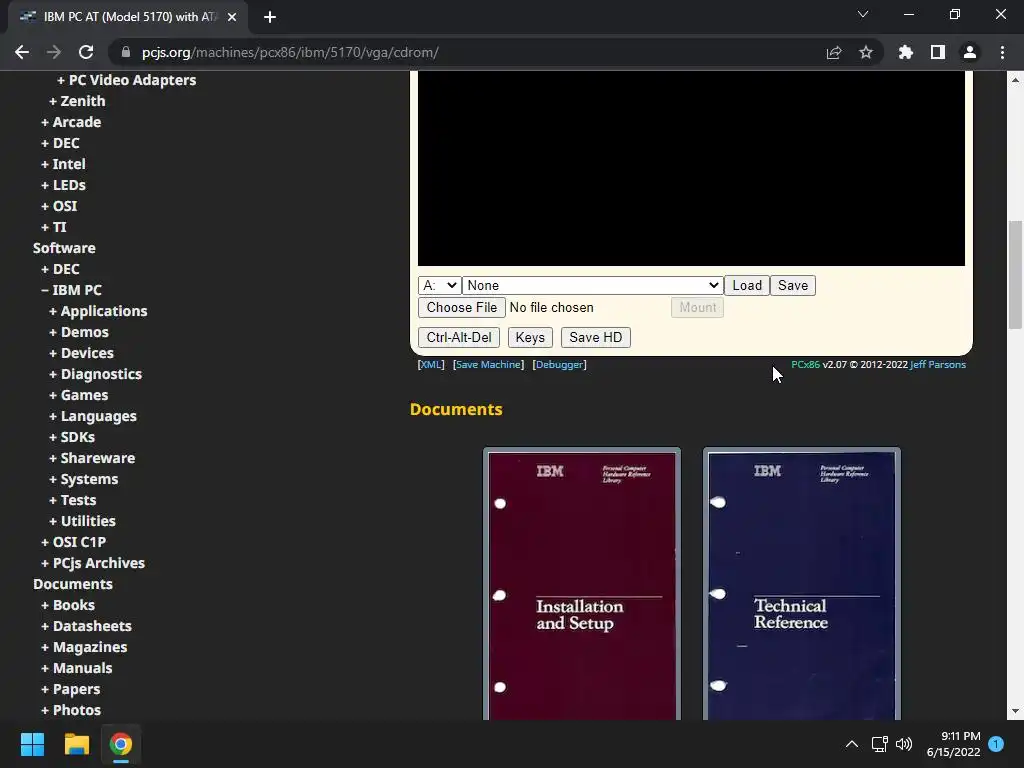This screenshot has width=1024, height=768.
Task: Open the volume speaker tray icon
Action: click(904, 744)
